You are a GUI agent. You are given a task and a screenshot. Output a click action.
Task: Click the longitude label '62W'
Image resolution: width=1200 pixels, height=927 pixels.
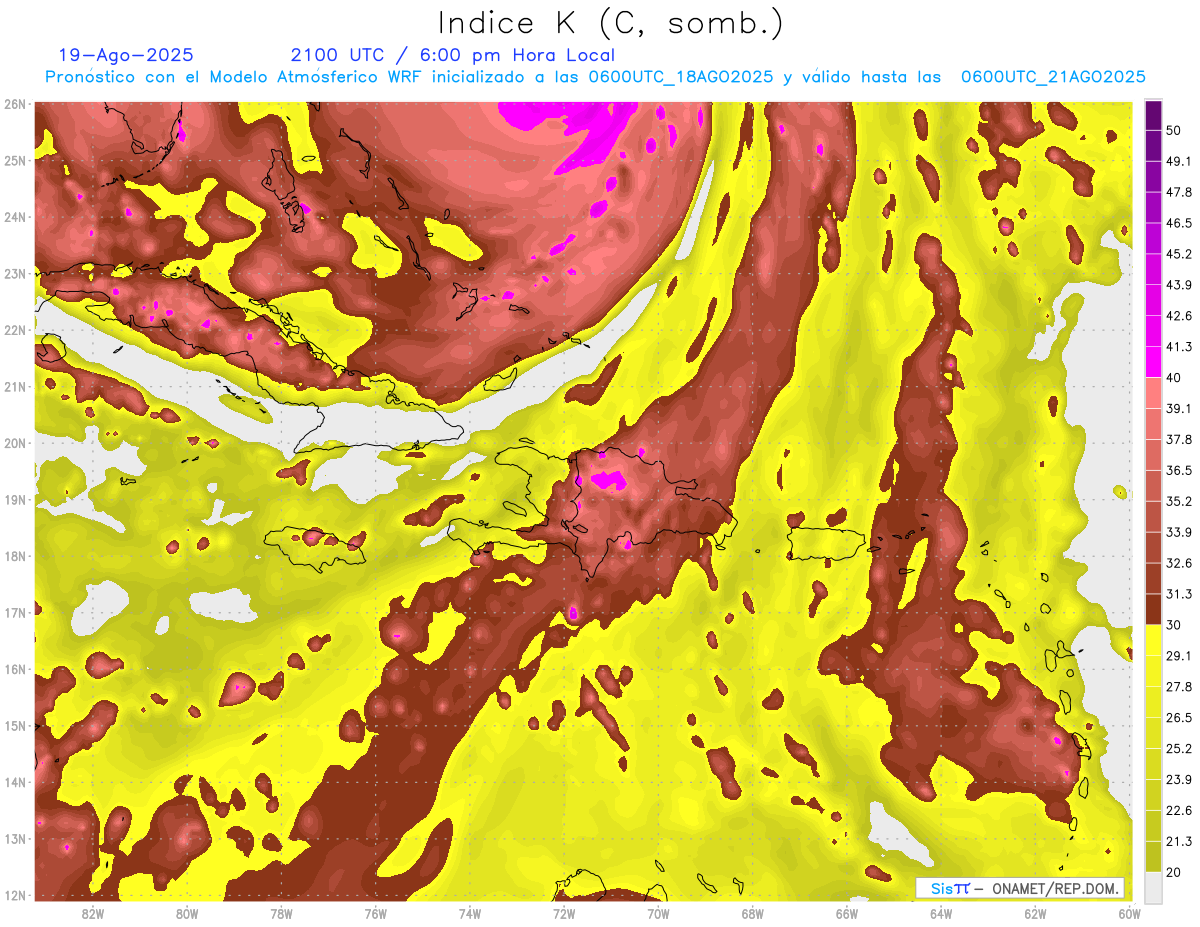pos(1035,913)
